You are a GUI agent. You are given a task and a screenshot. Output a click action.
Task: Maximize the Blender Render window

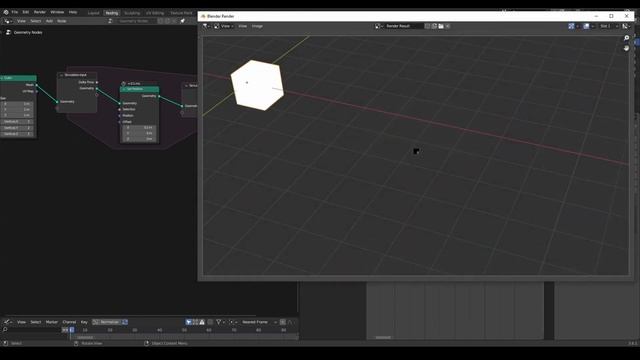(x=611, y=16)
